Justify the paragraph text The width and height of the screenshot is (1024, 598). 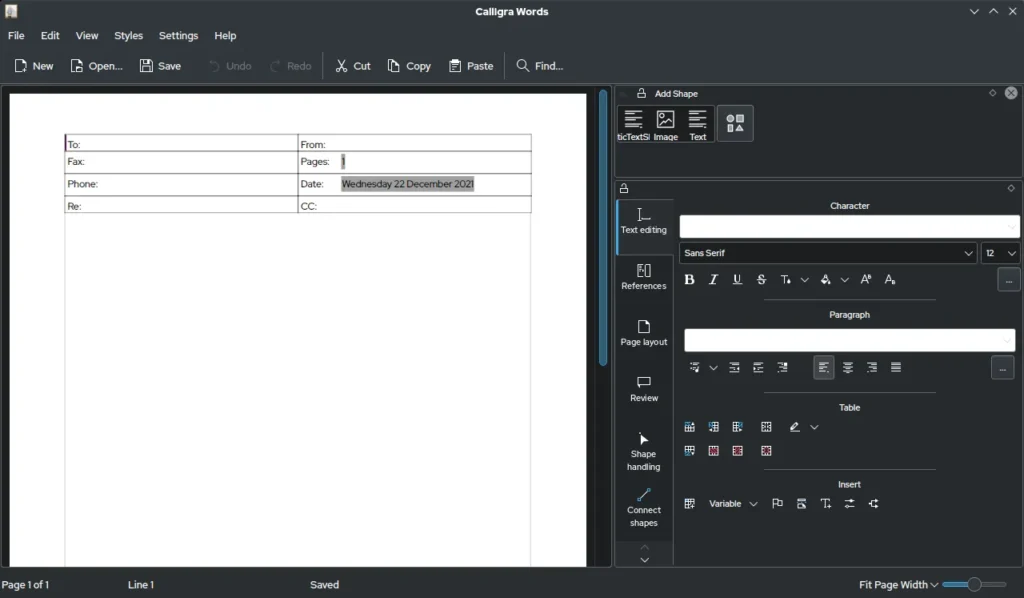[896, 368]
